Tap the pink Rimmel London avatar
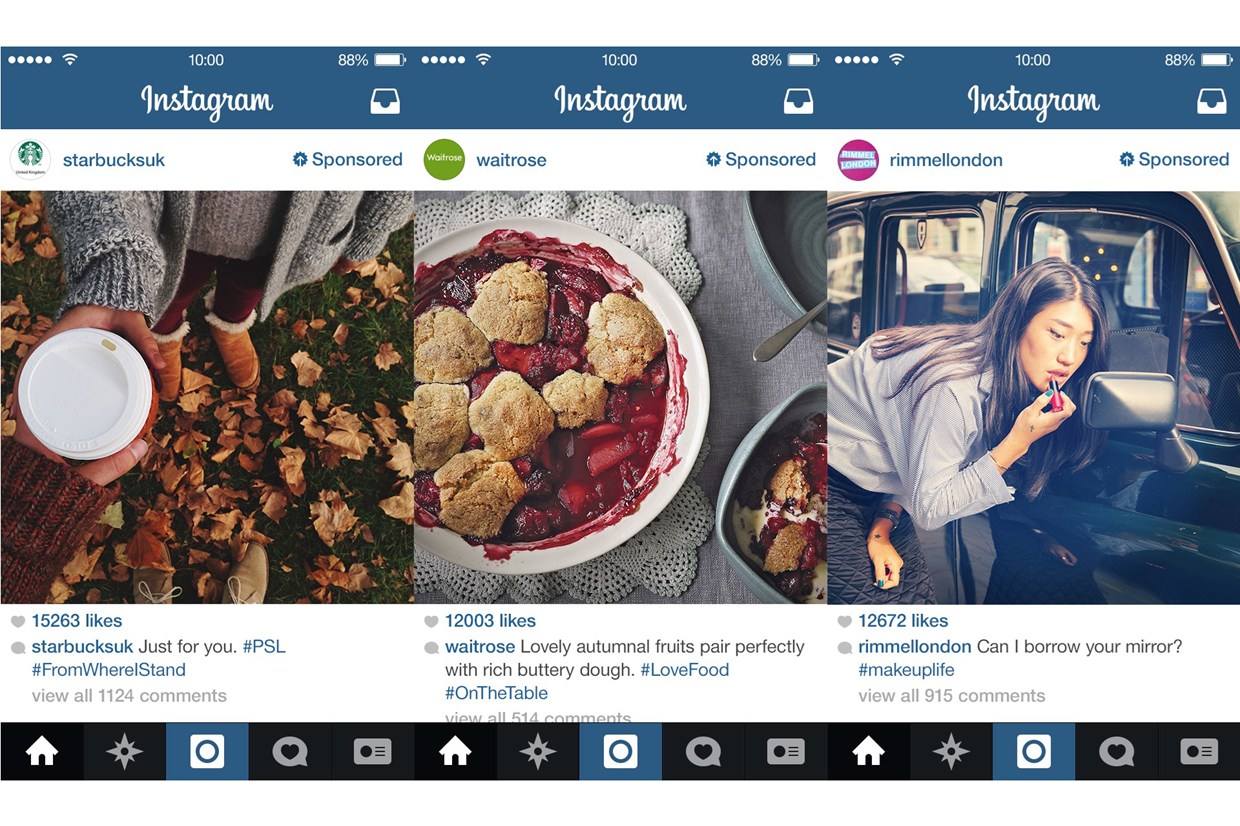 point(857,160)
